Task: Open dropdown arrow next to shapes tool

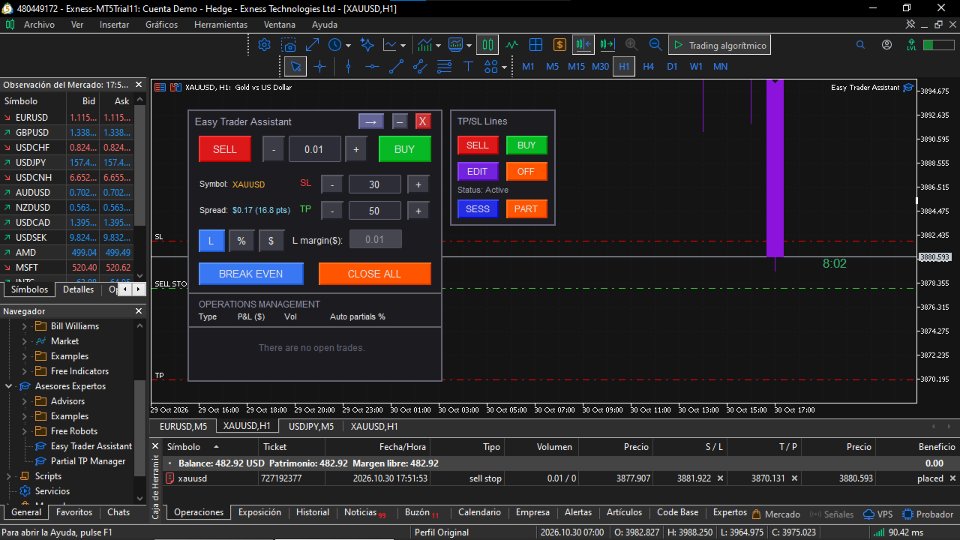Action: pyautogui.click(x=504, y=67)
